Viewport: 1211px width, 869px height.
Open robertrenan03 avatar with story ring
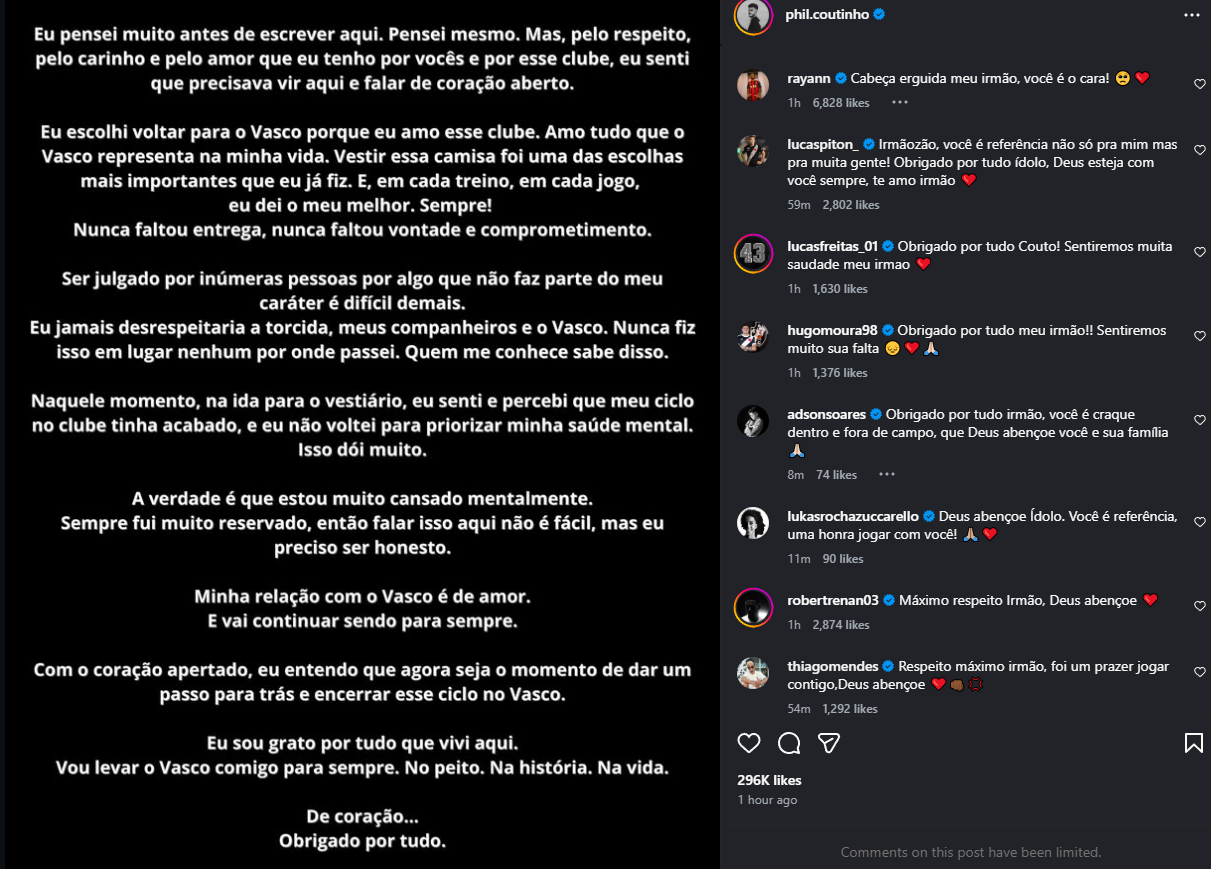pos(753,607)
